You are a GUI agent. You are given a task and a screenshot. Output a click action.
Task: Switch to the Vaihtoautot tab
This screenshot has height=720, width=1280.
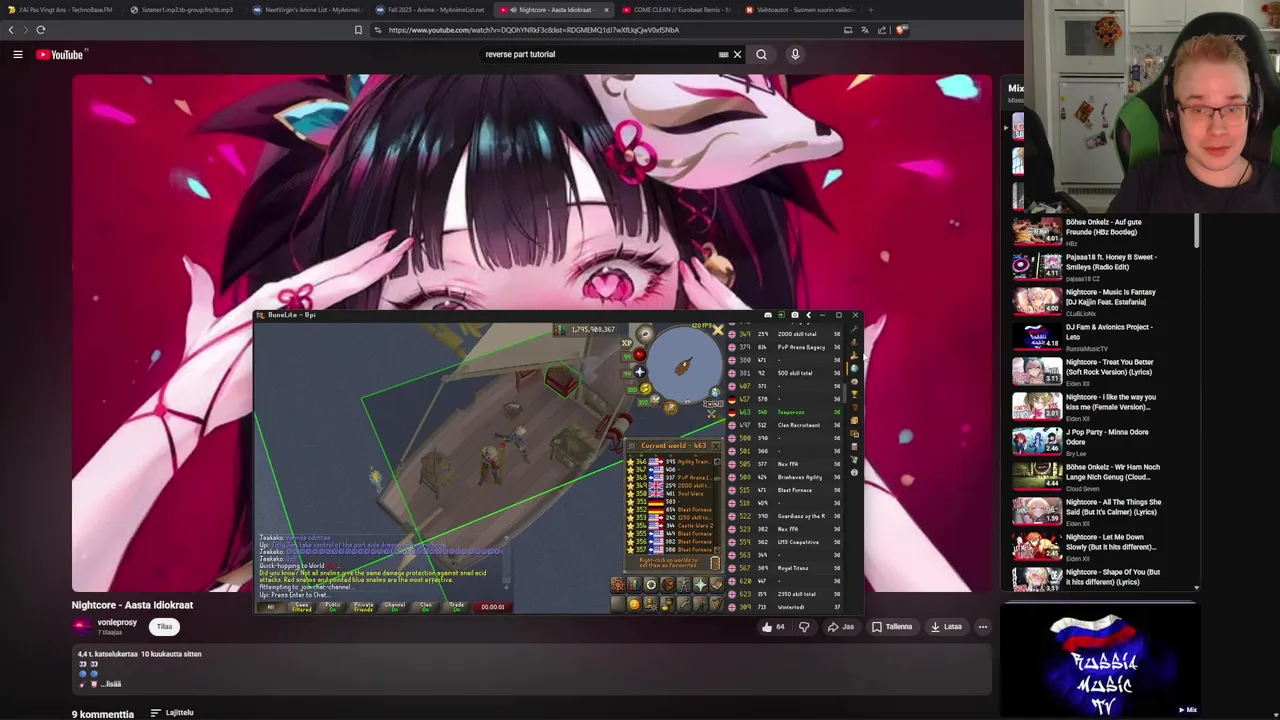pos(800,10)
